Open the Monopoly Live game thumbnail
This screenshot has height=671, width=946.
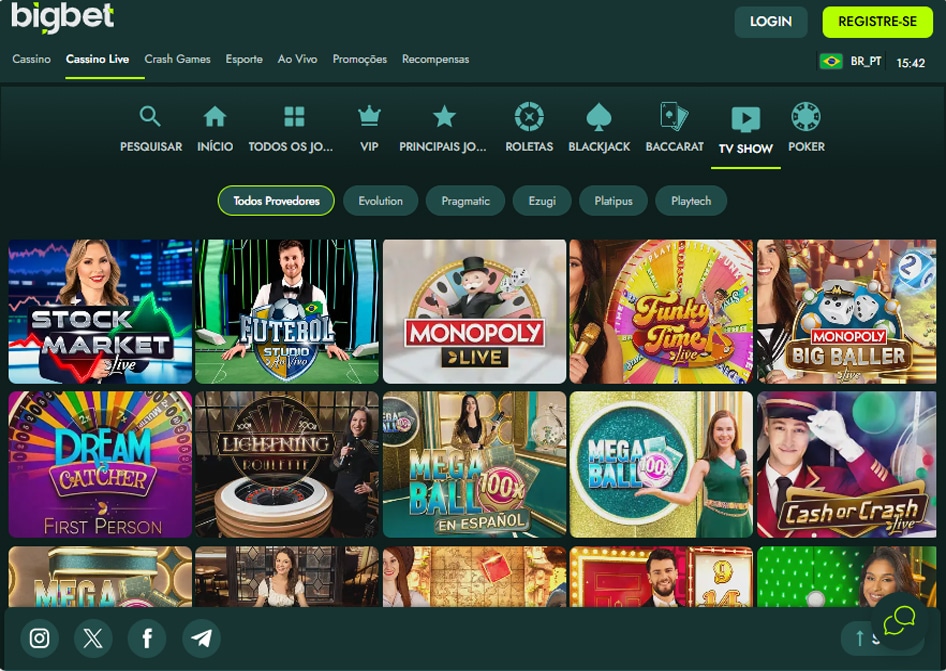pos(474,311)
